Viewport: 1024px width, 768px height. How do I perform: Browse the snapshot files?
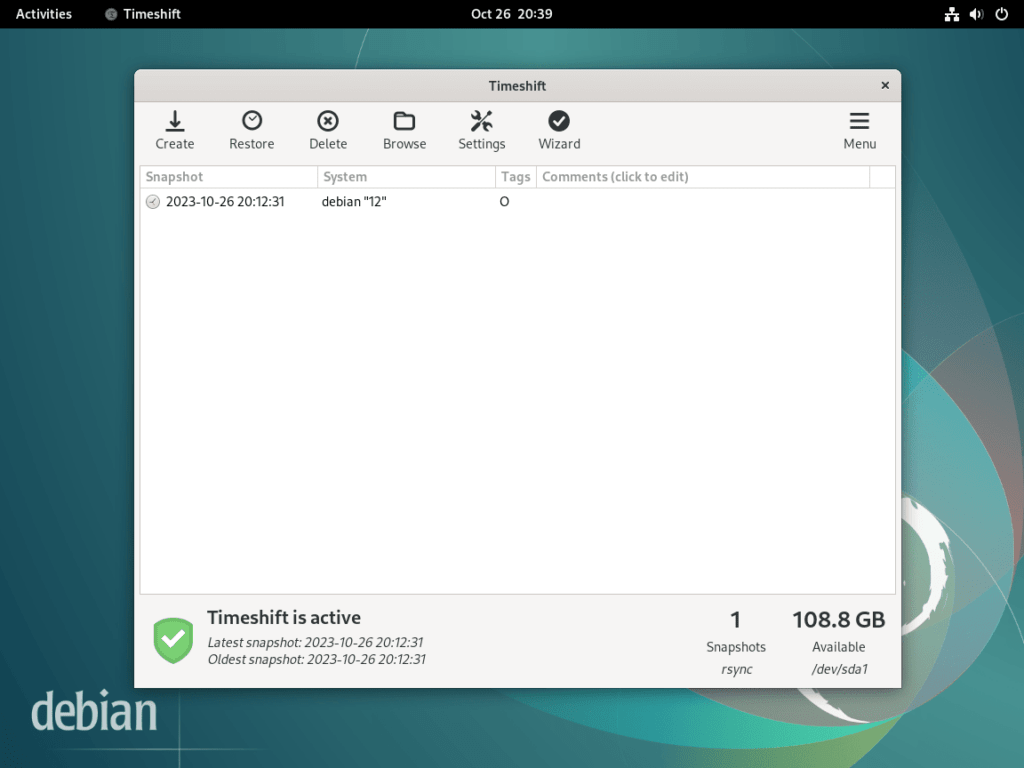pyautogui.click(x=404, y=130)
